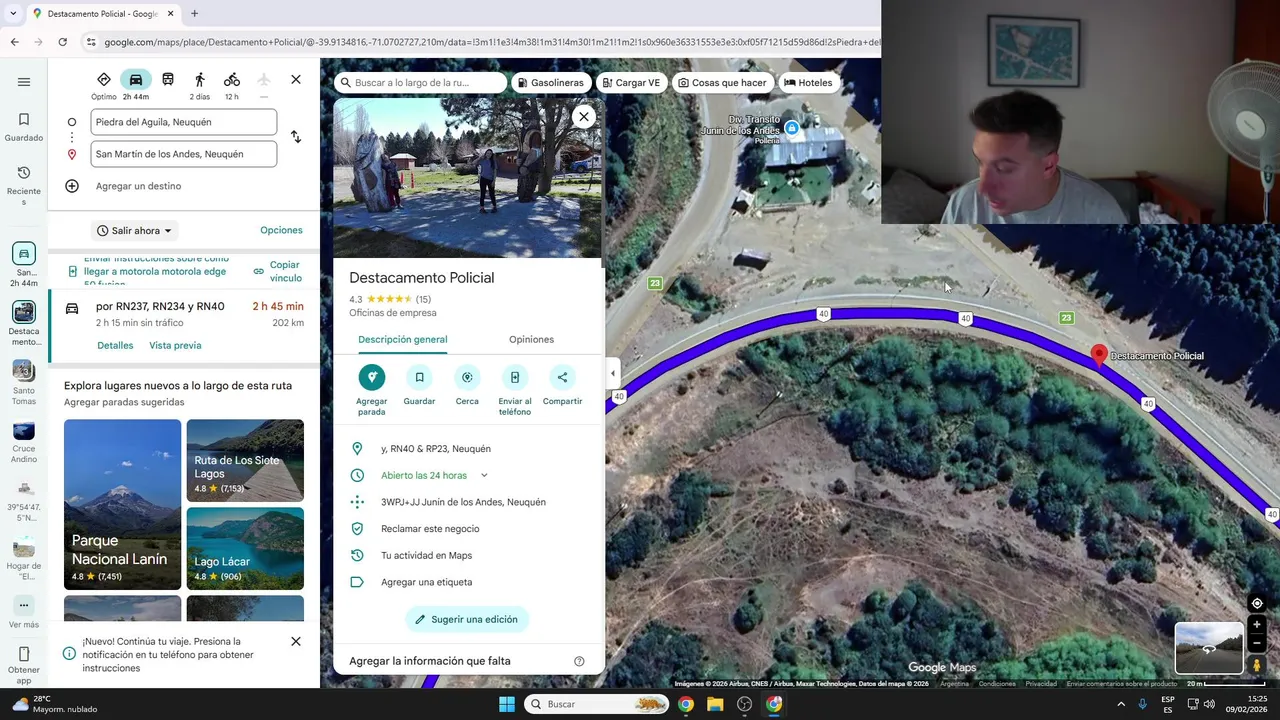Open Cruce Andino recent sidebar item
This screenshot has height=720, width=1280.
(24, 441)
